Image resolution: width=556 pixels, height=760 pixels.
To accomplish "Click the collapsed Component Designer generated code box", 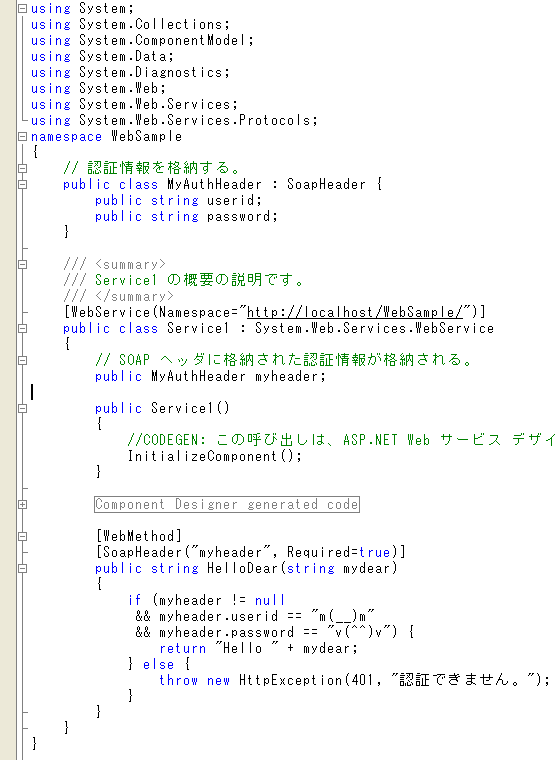I will coord(227,505).
